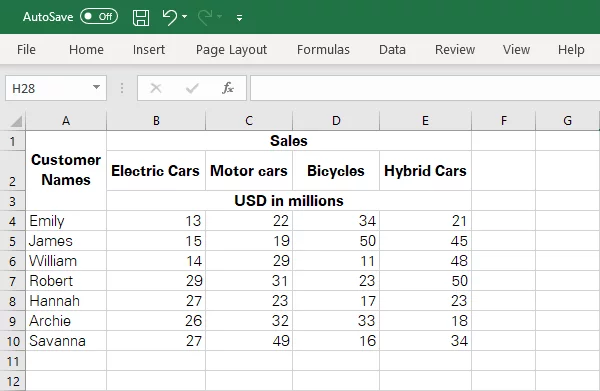
Task: Select William's Bicycles value 11
Action: click(x=336, y=261)
